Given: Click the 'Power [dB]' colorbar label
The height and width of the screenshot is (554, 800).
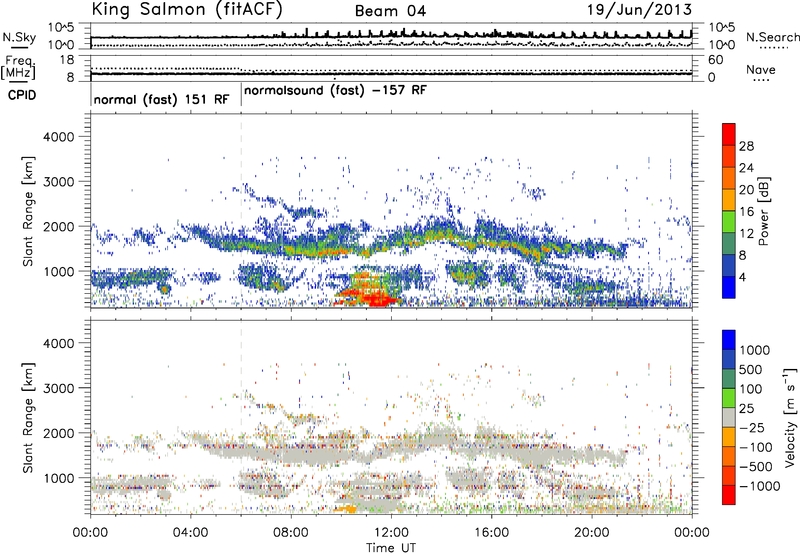Looking at the screenshot, I should coord(763,212).
